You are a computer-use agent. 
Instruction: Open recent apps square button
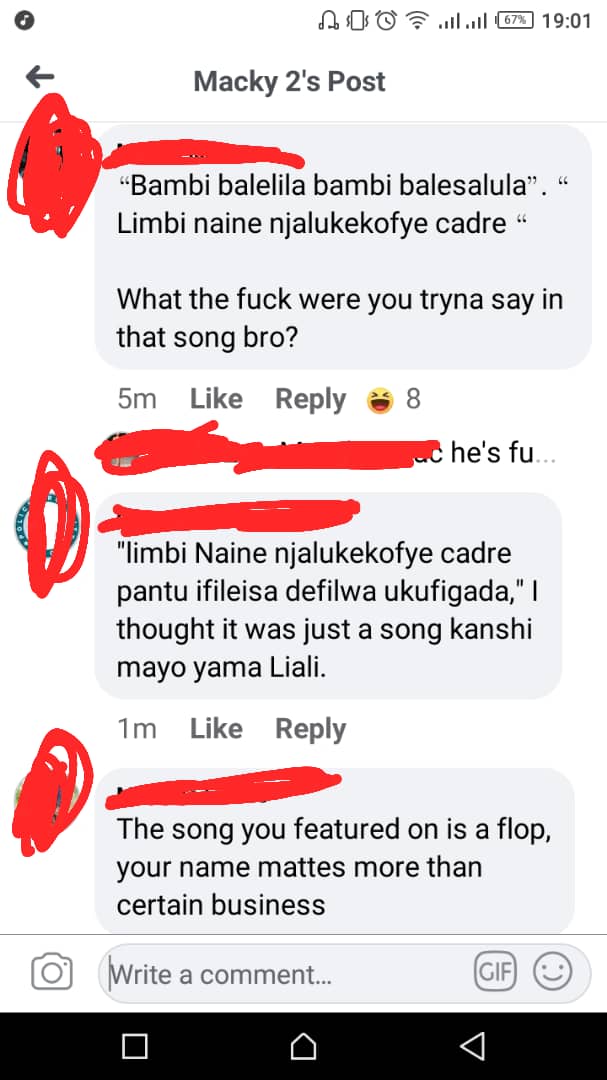click(x=134, y=1046)
